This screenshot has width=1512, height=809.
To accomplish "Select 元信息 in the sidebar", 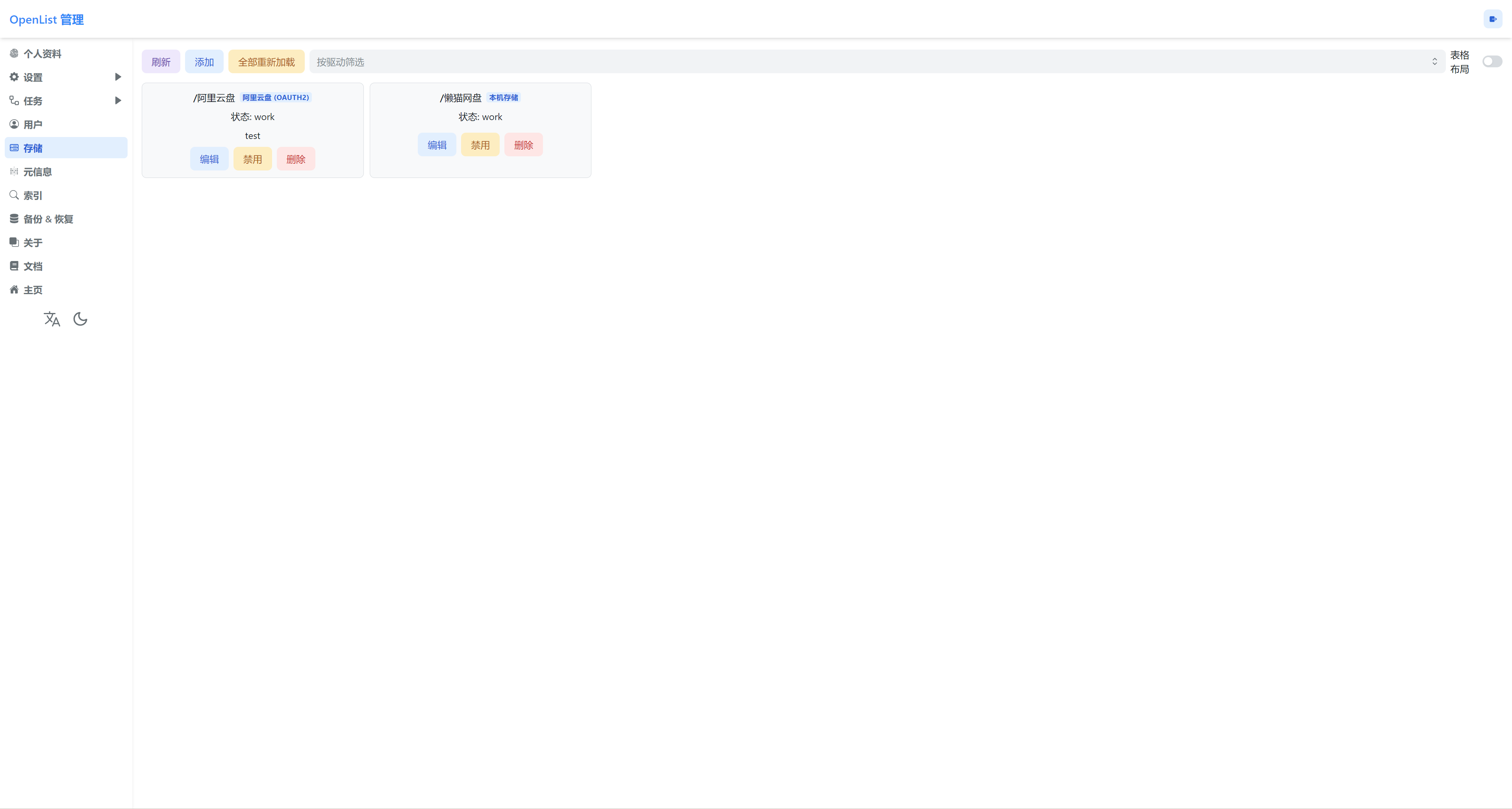I will (x=66, y=171).
